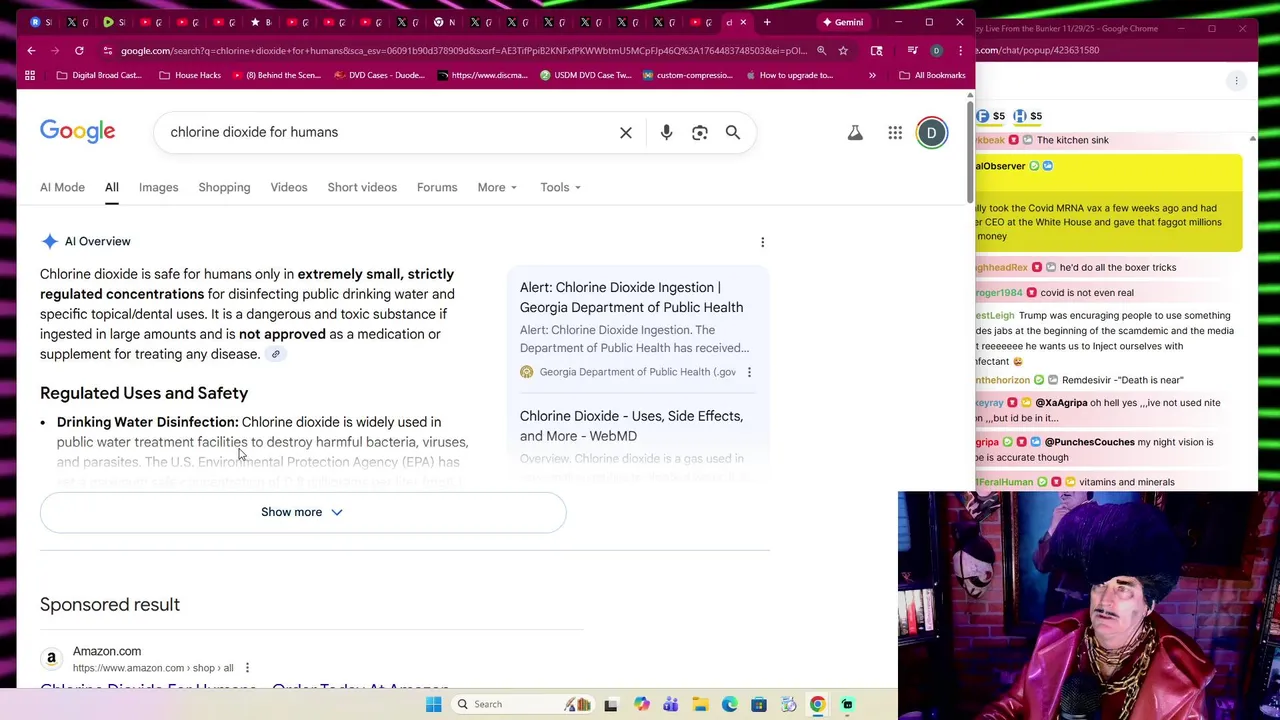This screenshot has width=1280, height=720.
Task: Open Amazon.com sponsored result options menu
Action: point(247,668)
